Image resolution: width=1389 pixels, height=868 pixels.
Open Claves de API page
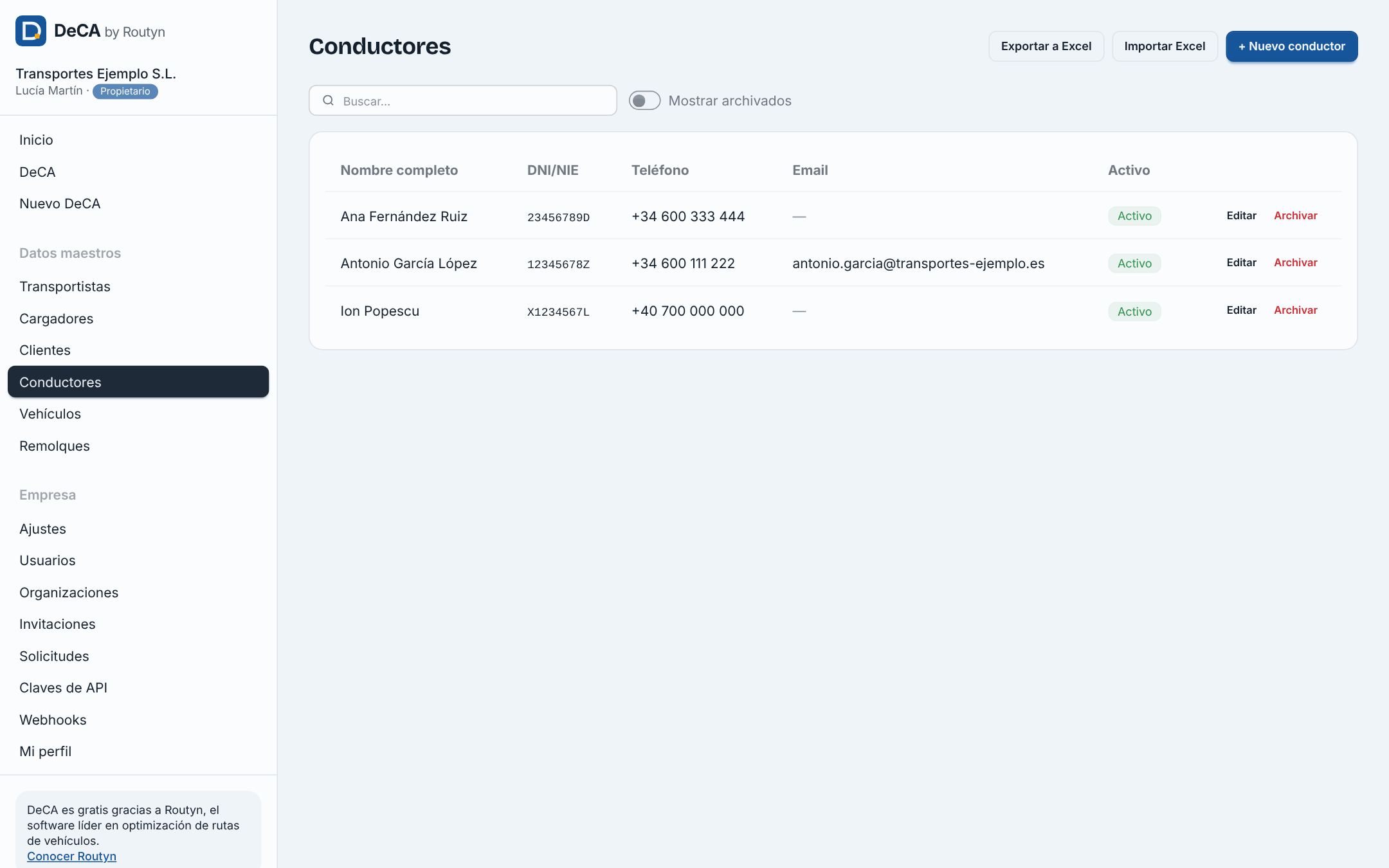point(138,688)
